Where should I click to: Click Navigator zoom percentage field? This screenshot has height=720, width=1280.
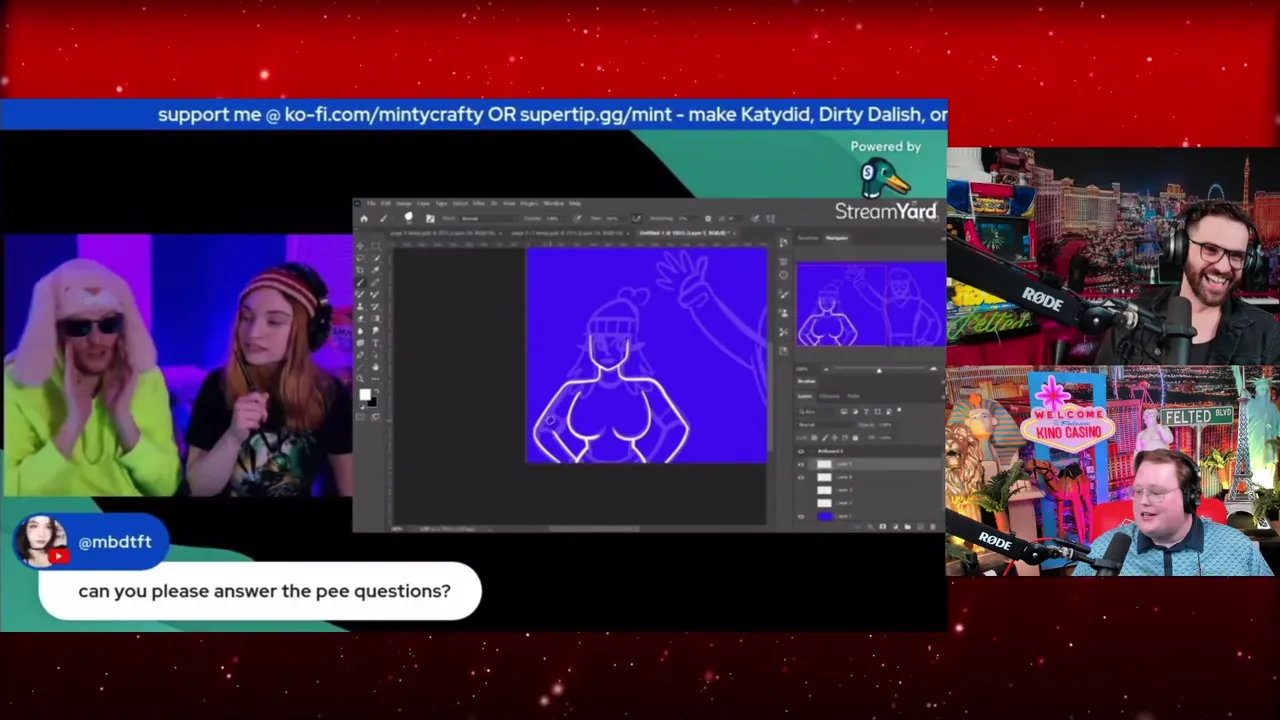pyautogui.click(x=802, y=369)
